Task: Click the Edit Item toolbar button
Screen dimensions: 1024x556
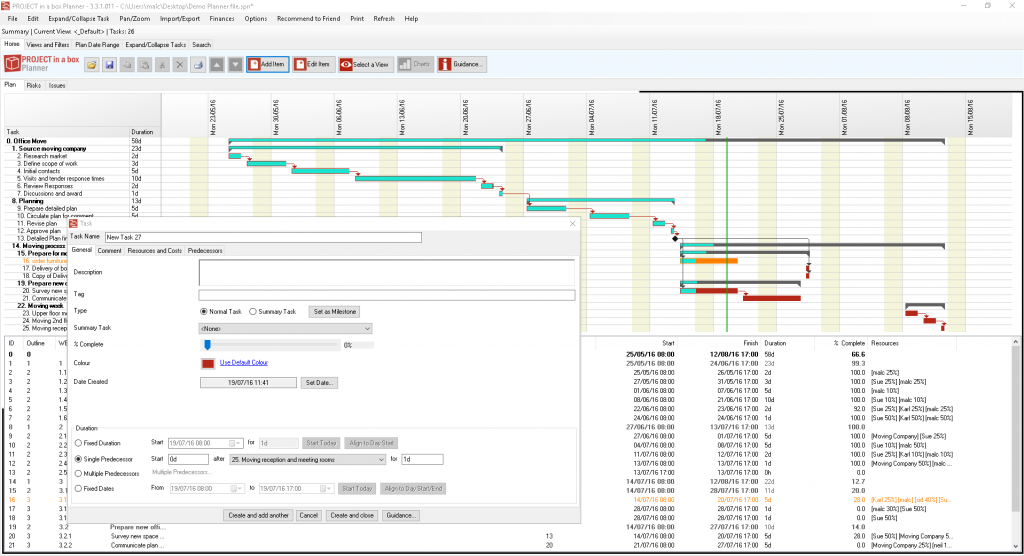Action: tap(313, 64)
